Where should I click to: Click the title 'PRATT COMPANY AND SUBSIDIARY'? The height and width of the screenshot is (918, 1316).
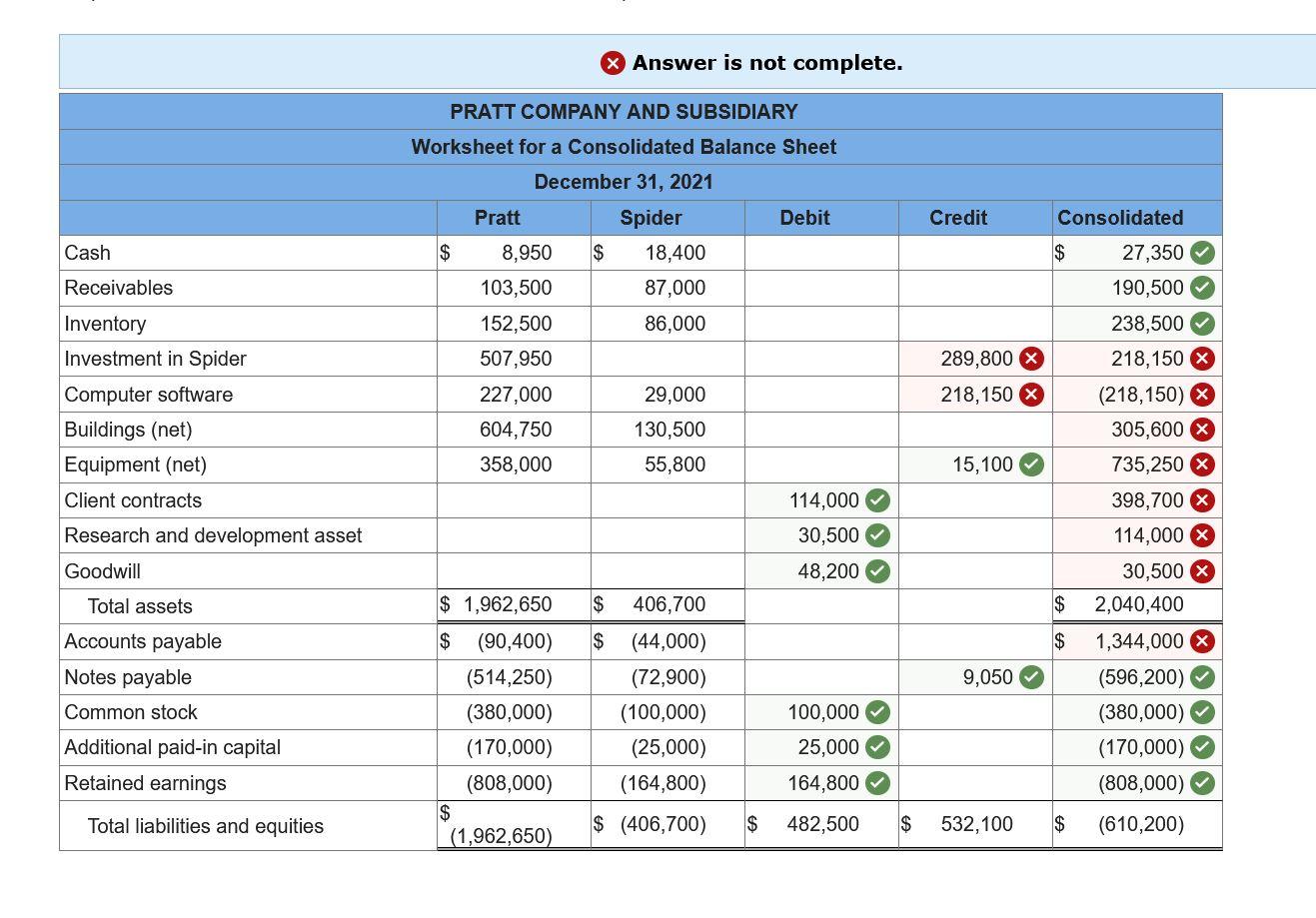tap(624, 112)
